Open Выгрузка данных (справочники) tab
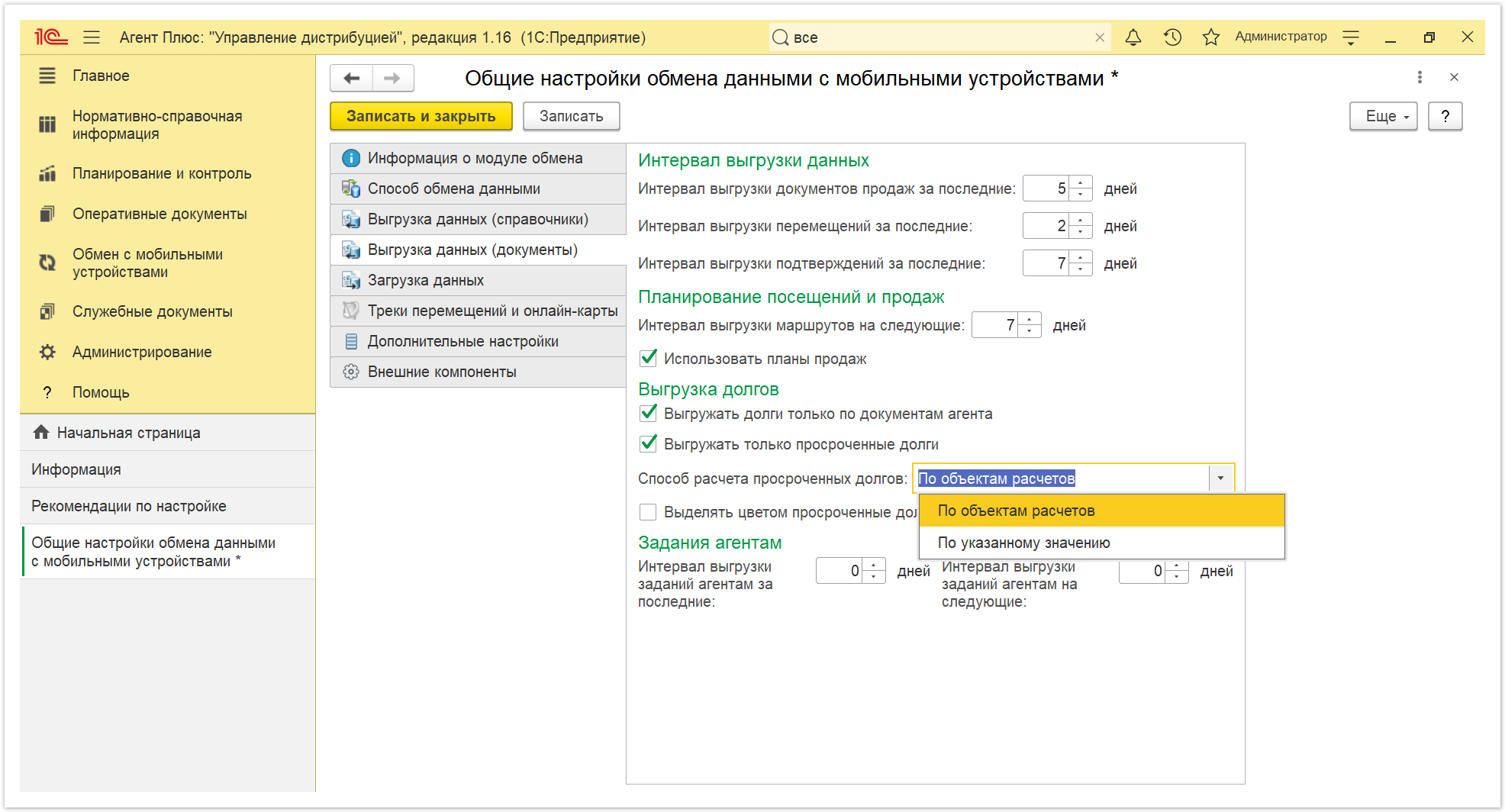 tap(478, 219)
